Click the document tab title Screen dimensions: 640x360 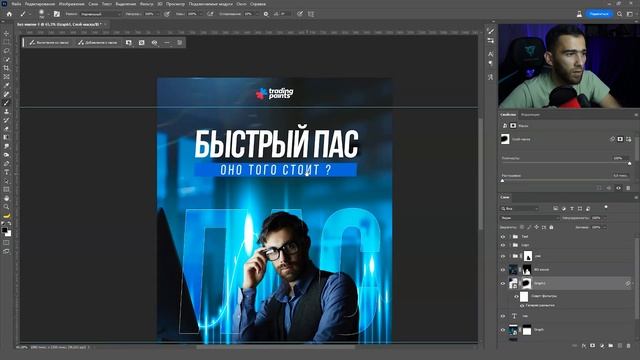pos(58,24)
